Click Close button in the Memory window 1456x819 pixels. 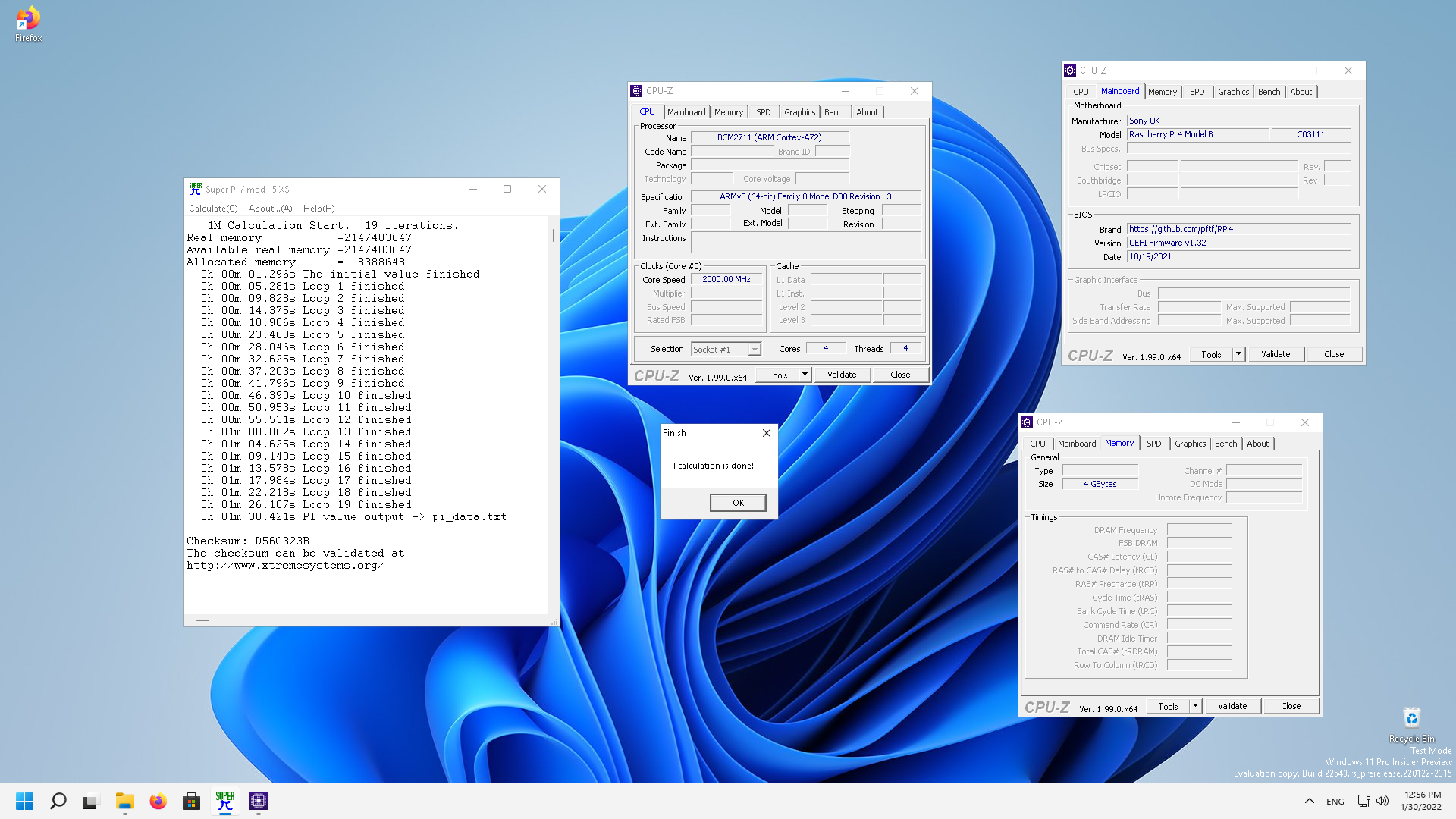(1291, 707)
